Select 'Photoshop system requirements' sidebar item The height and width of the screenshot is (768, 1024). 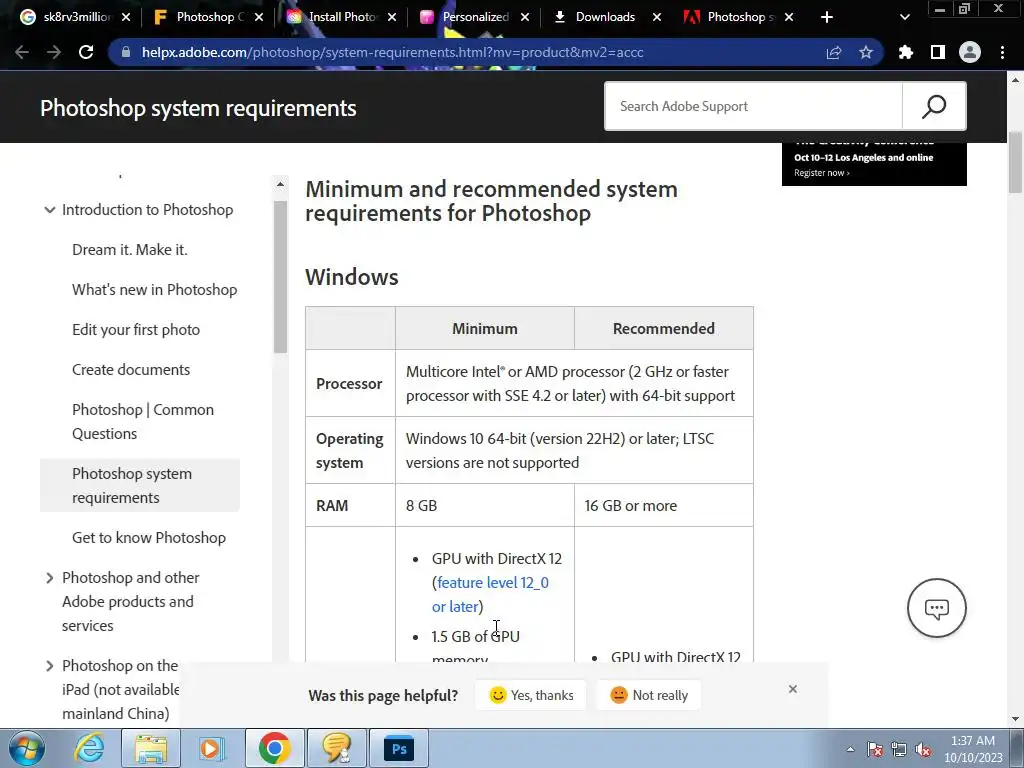click(140, 485)
